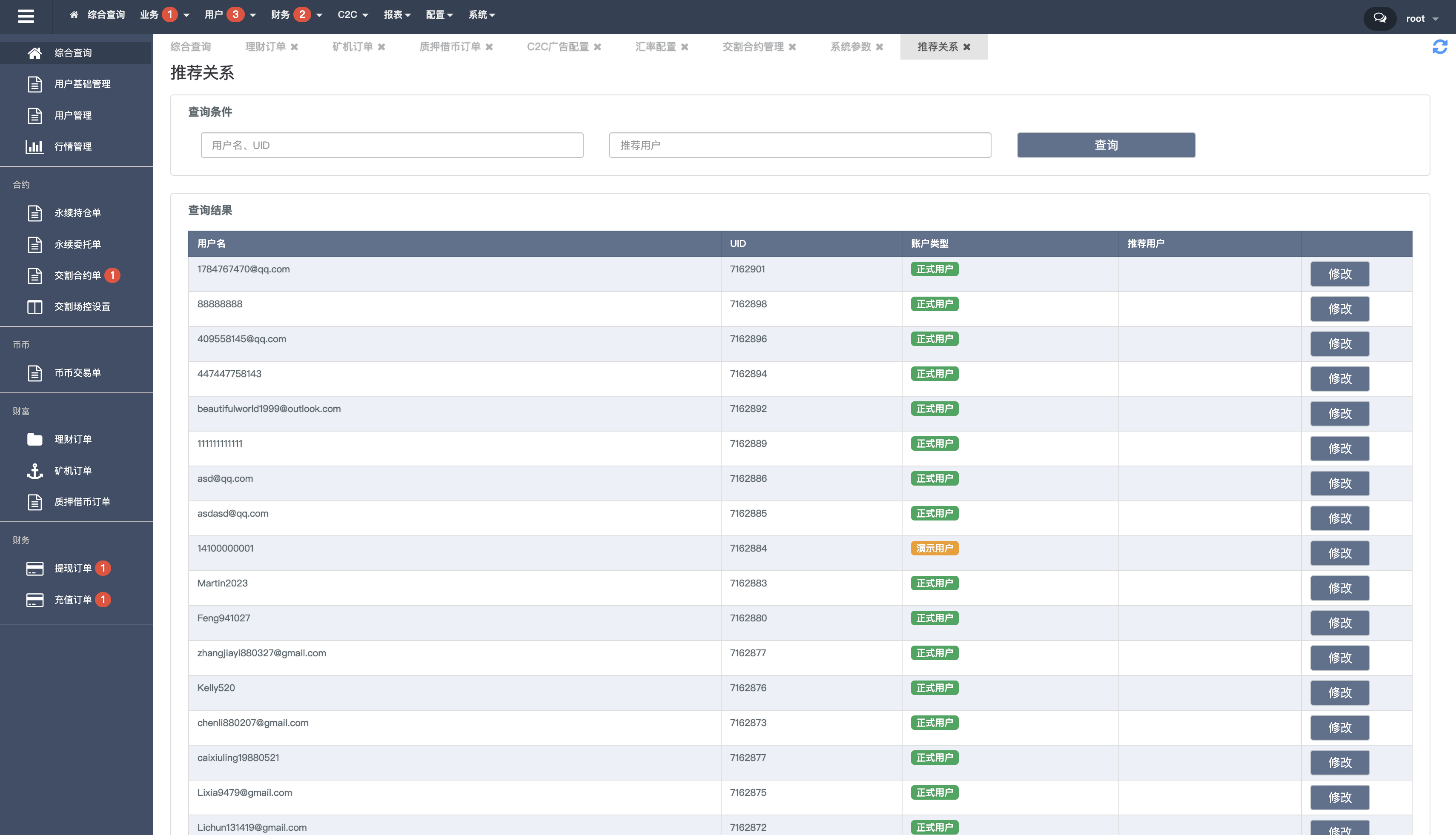Open 用户基础管理 in the sidebar
The height and width of the screenshot is (835, 1456).
click(82, 84)
